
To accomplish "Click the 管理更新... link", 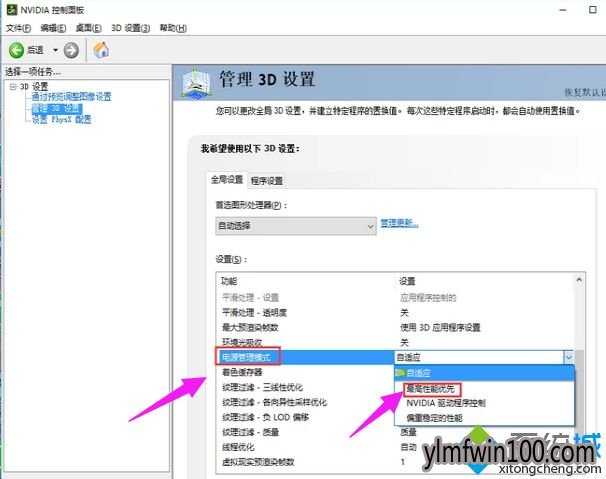I will point(399,223).
